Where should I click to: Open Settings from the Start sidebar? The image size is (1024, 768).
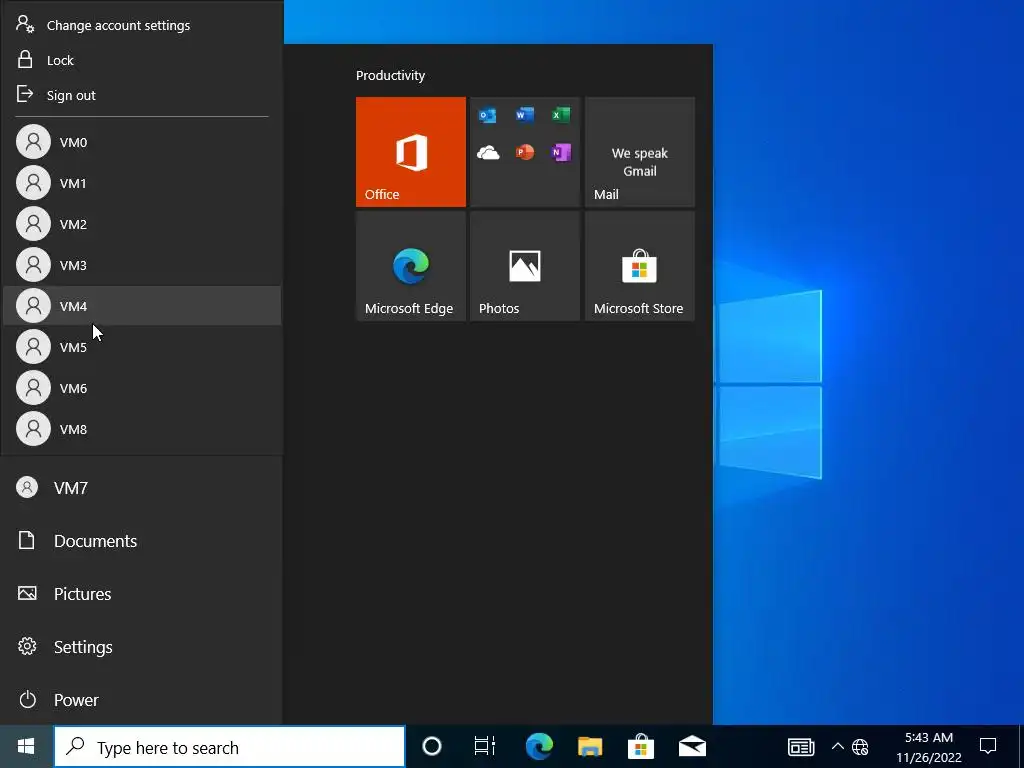click(141, 647)
